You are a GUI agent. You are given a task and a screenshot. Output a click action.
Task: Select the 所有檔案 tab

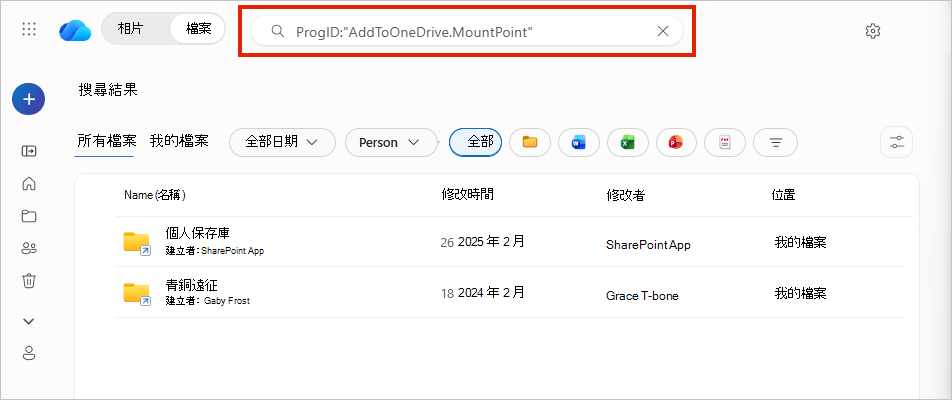tap(106, 141)
